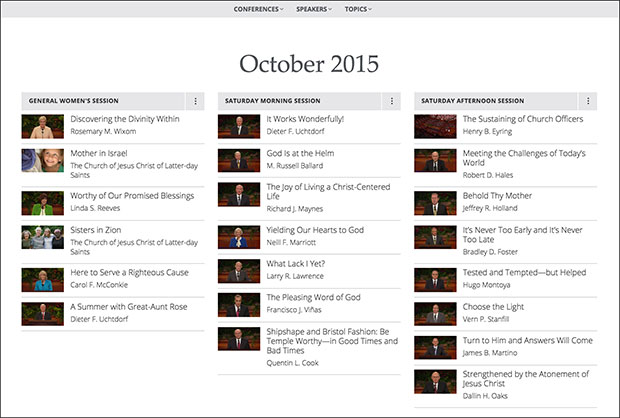Click speaker name Henry B. Eyring
The image size is (620, 418).
488,132
